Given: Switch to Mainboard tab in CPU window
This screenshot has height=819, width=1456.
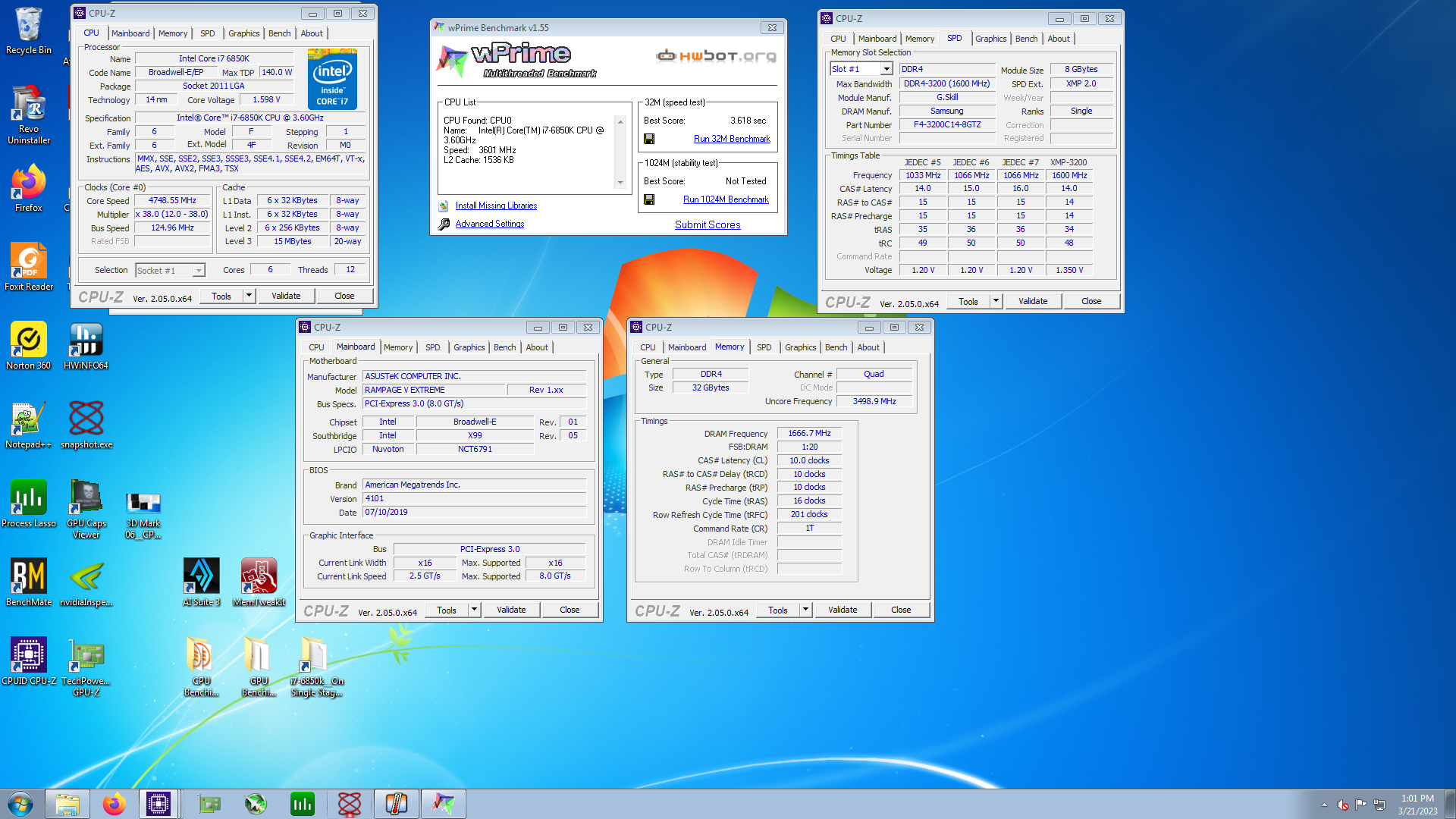Looking at the screenshot, I should (130, 33).
